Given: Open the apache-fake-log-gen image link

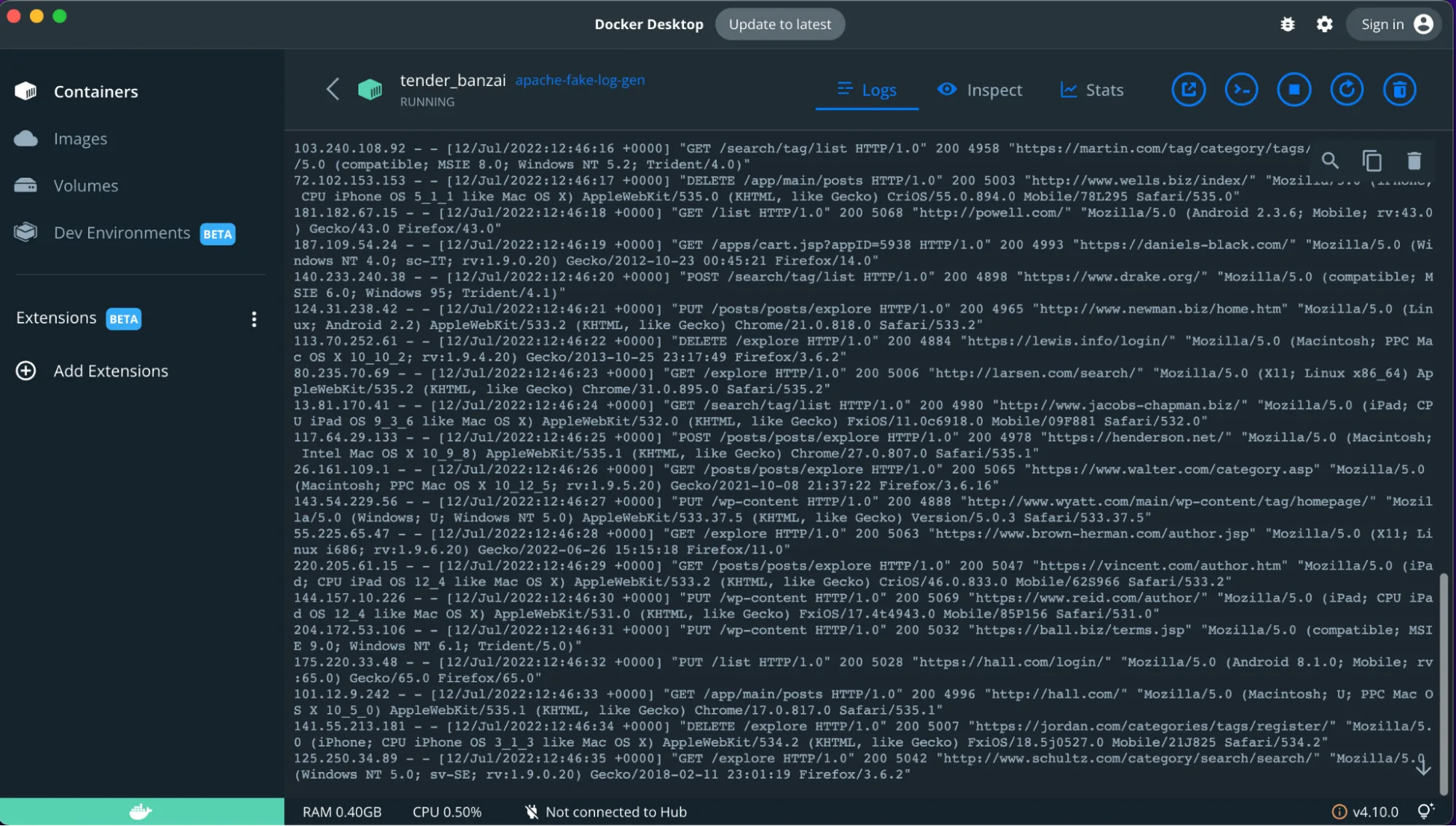Looking at the screenshot, I should point(580,80).
